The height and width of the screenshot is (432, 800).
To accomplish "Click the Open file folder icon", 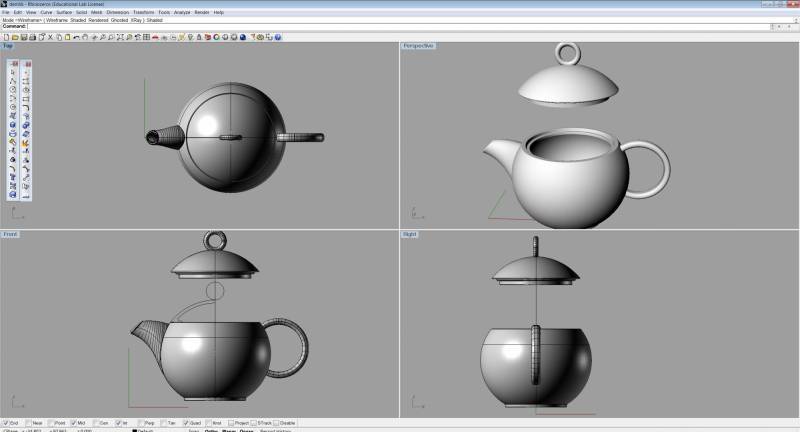I will [13, 37].
